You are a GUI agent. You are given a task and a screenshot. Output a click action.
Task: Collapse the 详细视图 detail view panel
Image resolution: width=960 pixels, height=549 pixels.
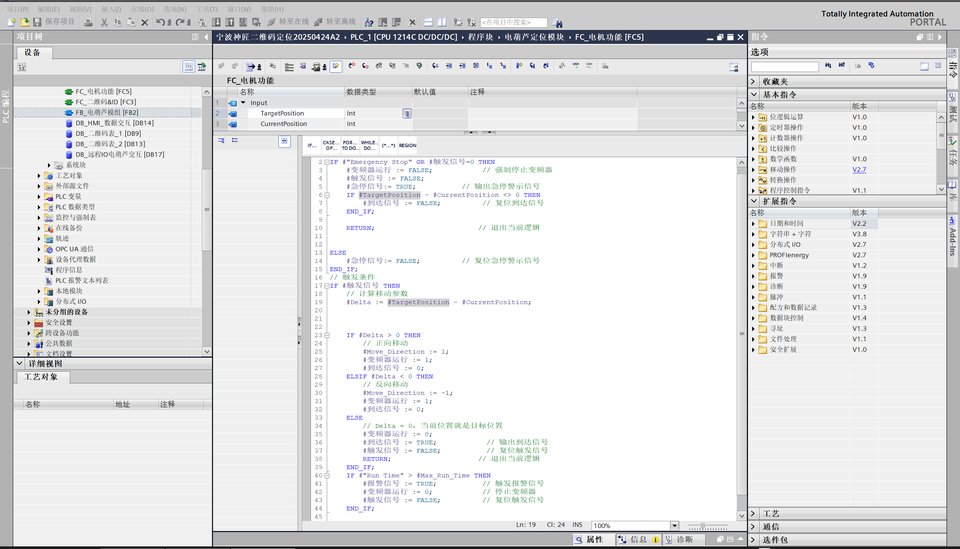[20, 364]
